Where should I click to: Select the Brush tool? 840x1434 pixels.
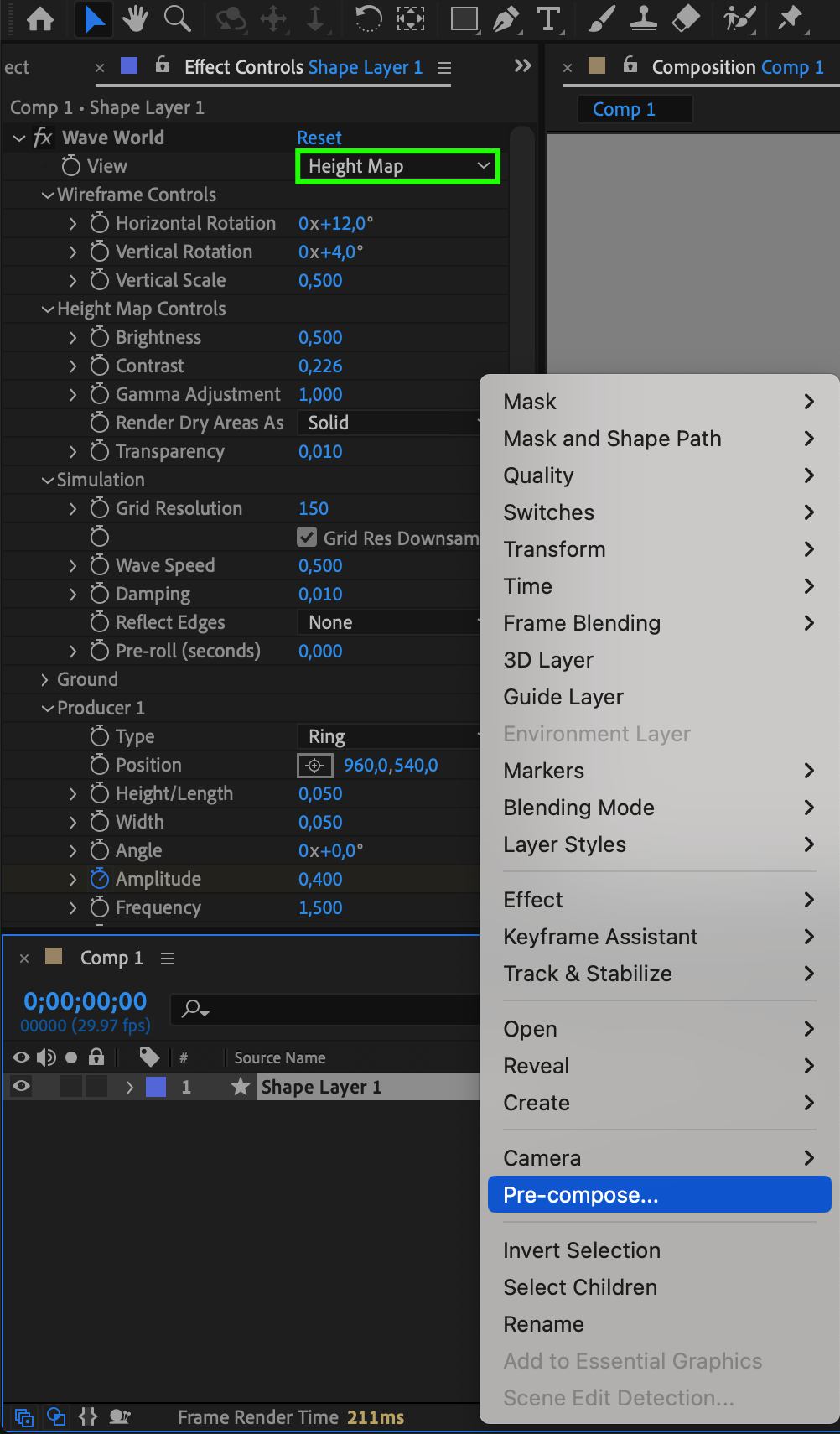[601, 18]
